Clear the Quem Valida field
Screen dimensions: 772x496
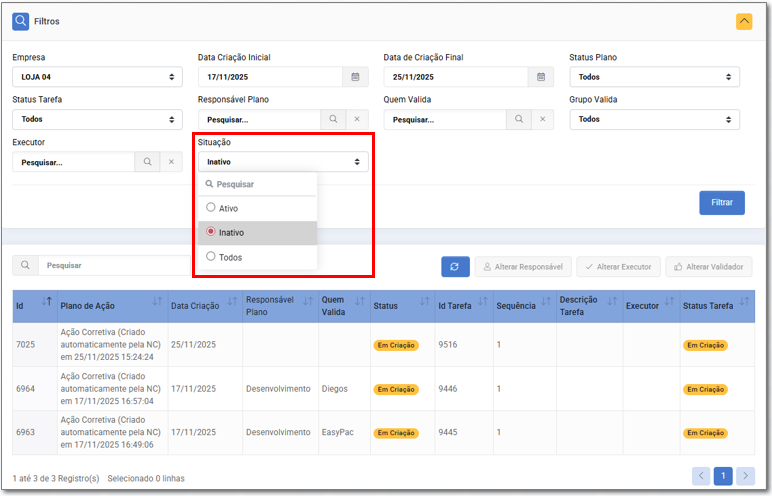tap(542, 119)
